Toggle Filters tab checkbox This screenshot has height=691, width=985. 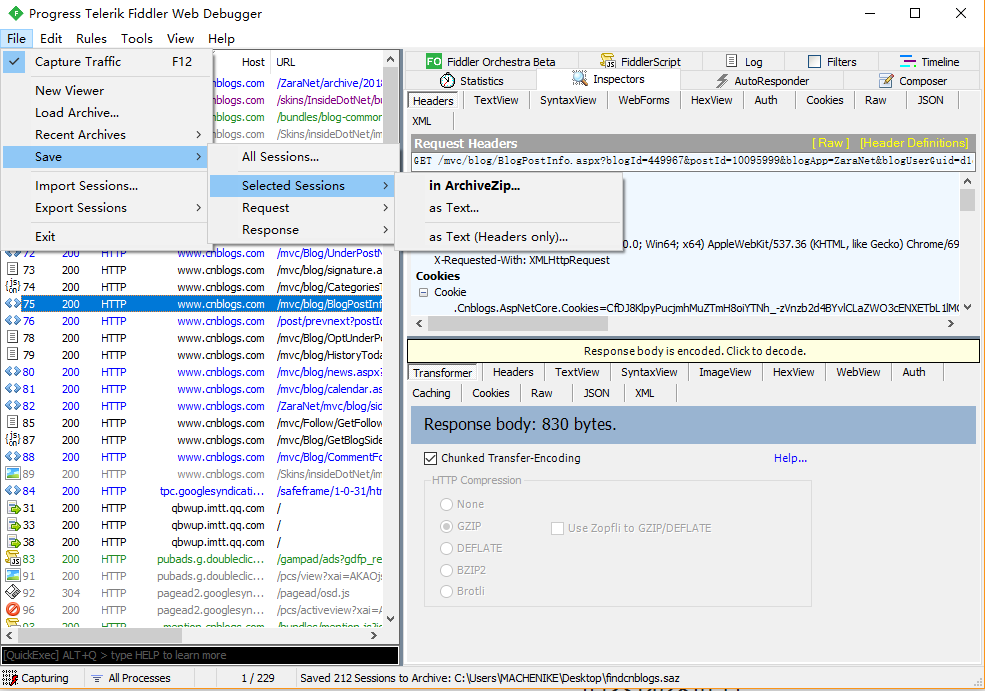click(814, 62)
